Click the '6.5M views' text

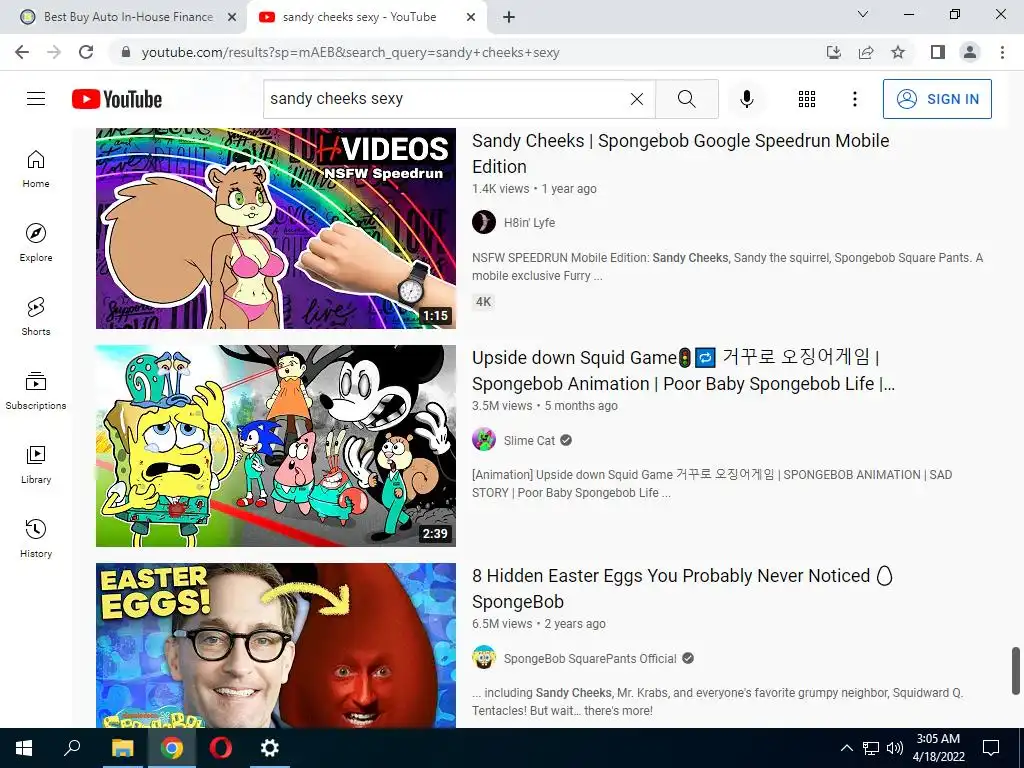click(502, 624)
